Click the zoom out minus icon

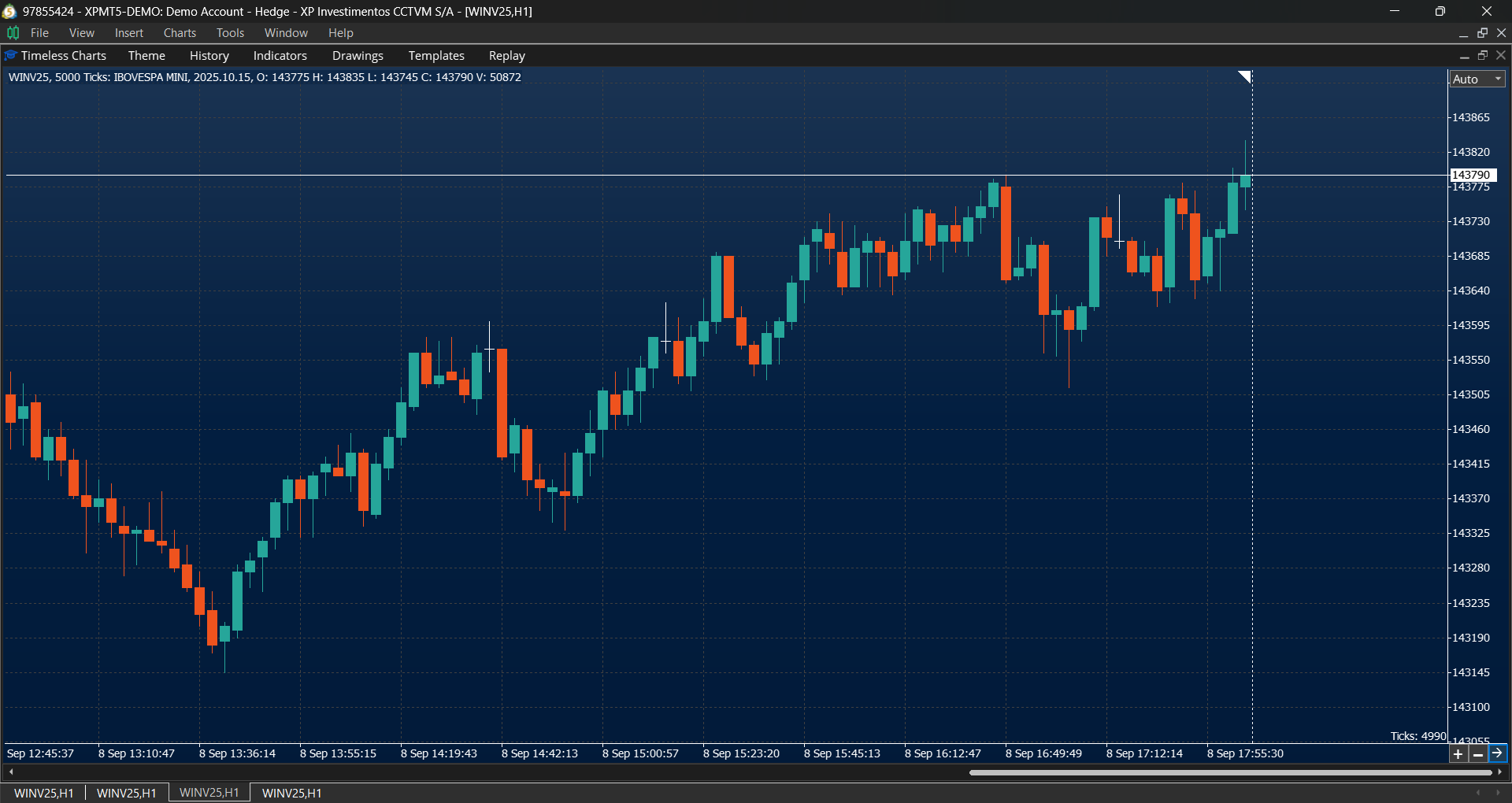(x=1479, y=753)
